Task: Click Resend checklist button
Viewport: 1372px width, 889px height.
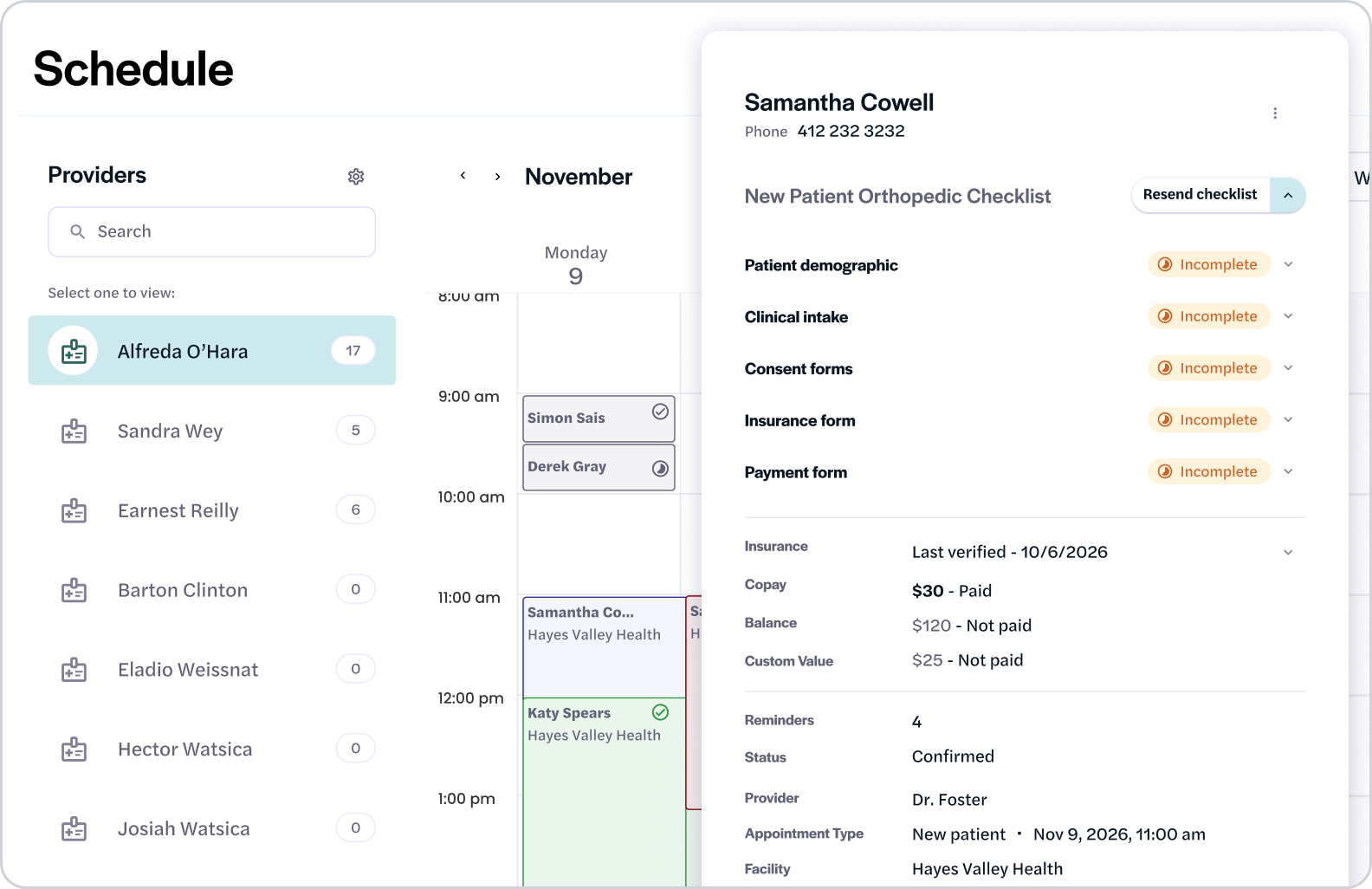Action: tap(1200, 195)
